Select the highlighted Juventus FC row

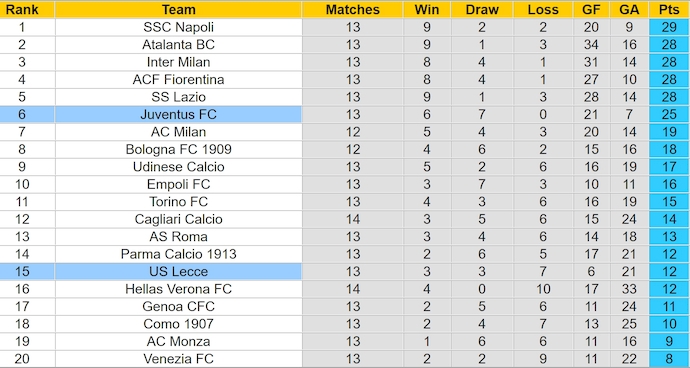click(x=345, y=114)
